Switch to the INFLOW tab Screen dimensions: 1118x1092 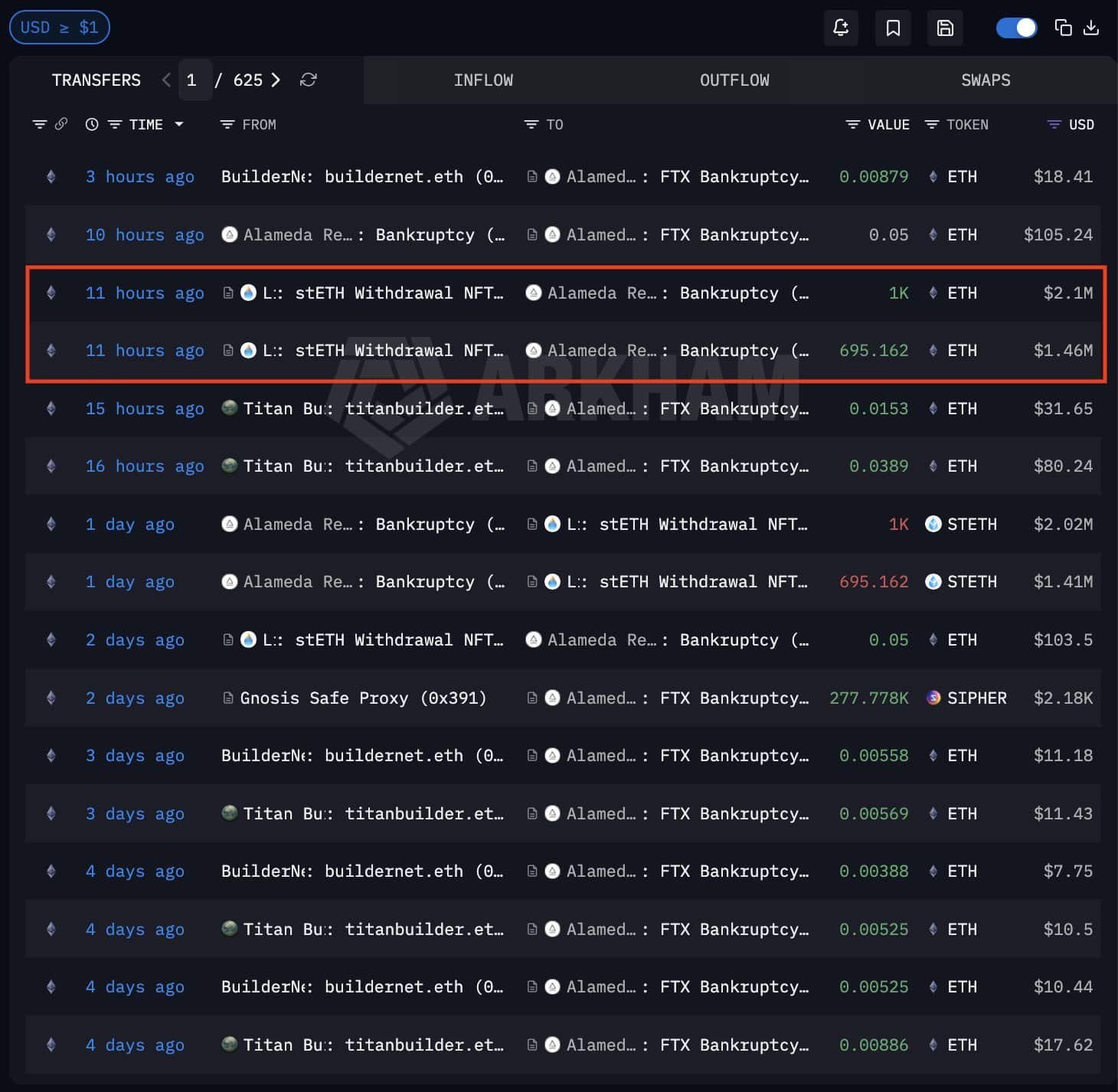[x=483, y=80]
